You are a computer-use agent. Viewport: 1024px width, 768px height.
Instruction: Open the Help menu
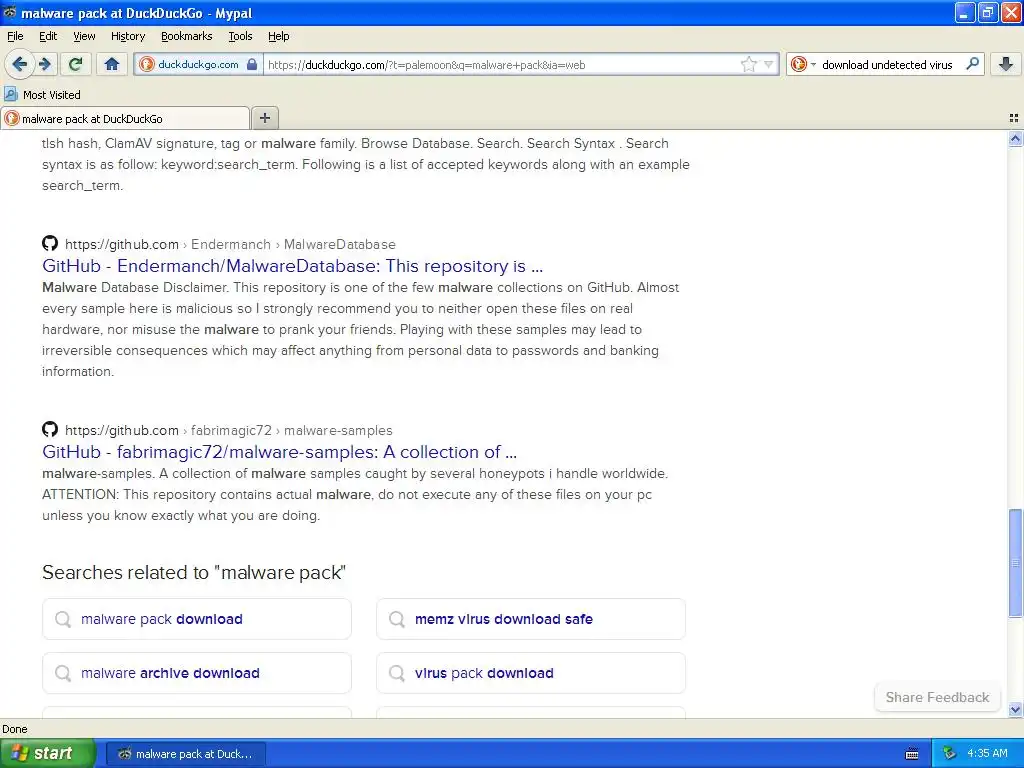pyautogui.click(x=278, y=36)
